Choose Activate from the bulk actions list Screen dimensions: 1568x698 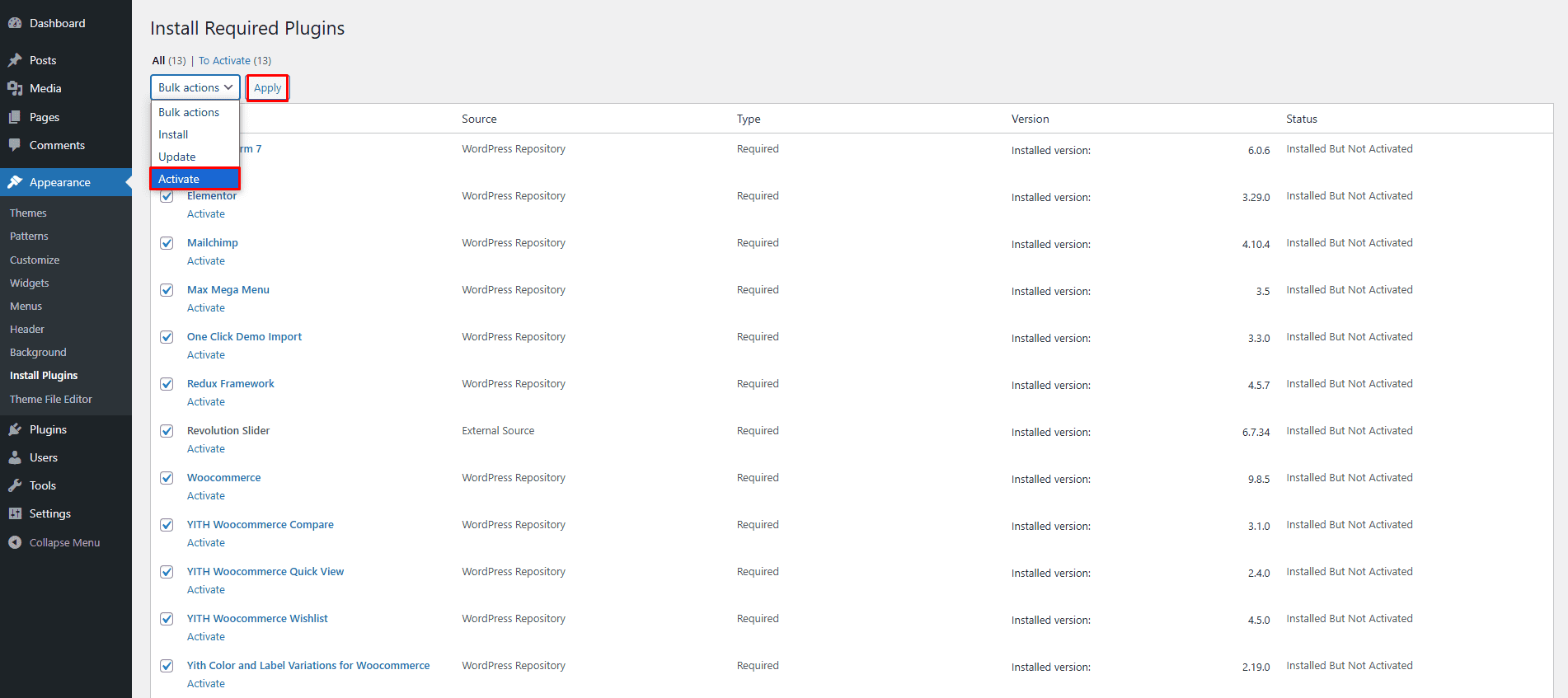click(179, 178)
